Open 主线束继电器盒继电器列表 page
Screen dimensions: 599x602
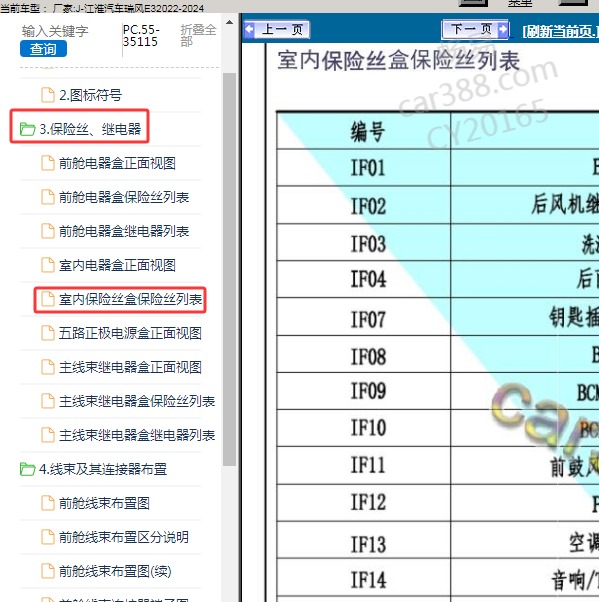coord(137,435)
